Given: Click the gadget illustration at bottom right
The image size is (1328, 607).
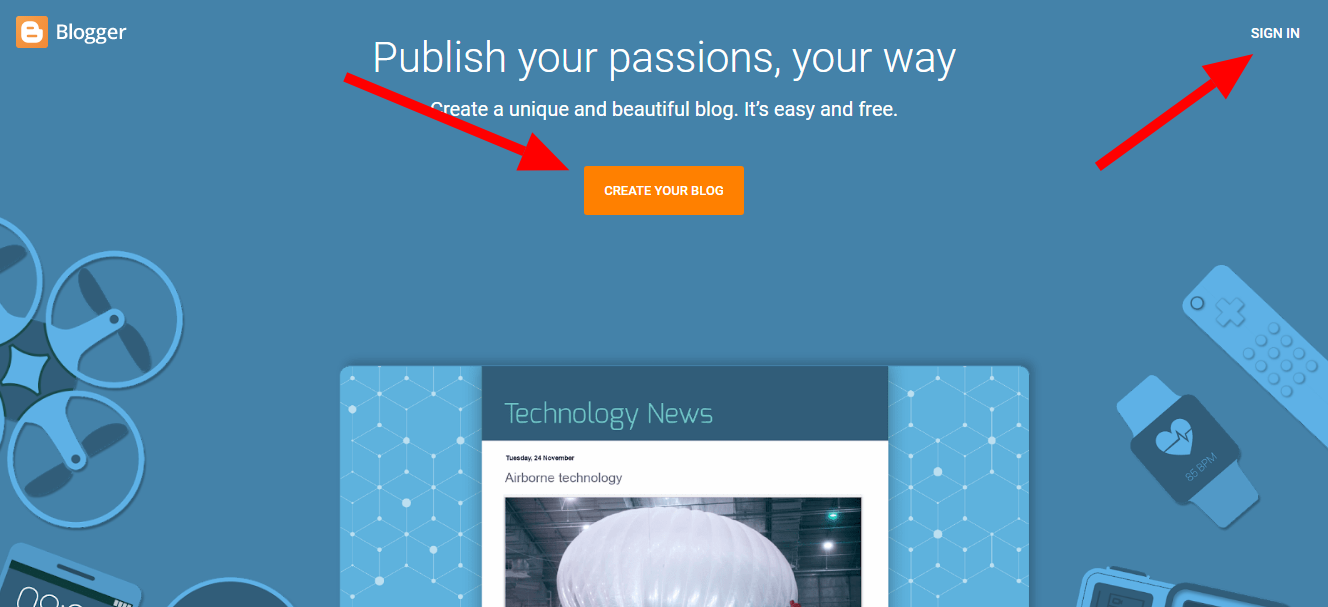Looking at the screenshot, I should [1201, 588].
